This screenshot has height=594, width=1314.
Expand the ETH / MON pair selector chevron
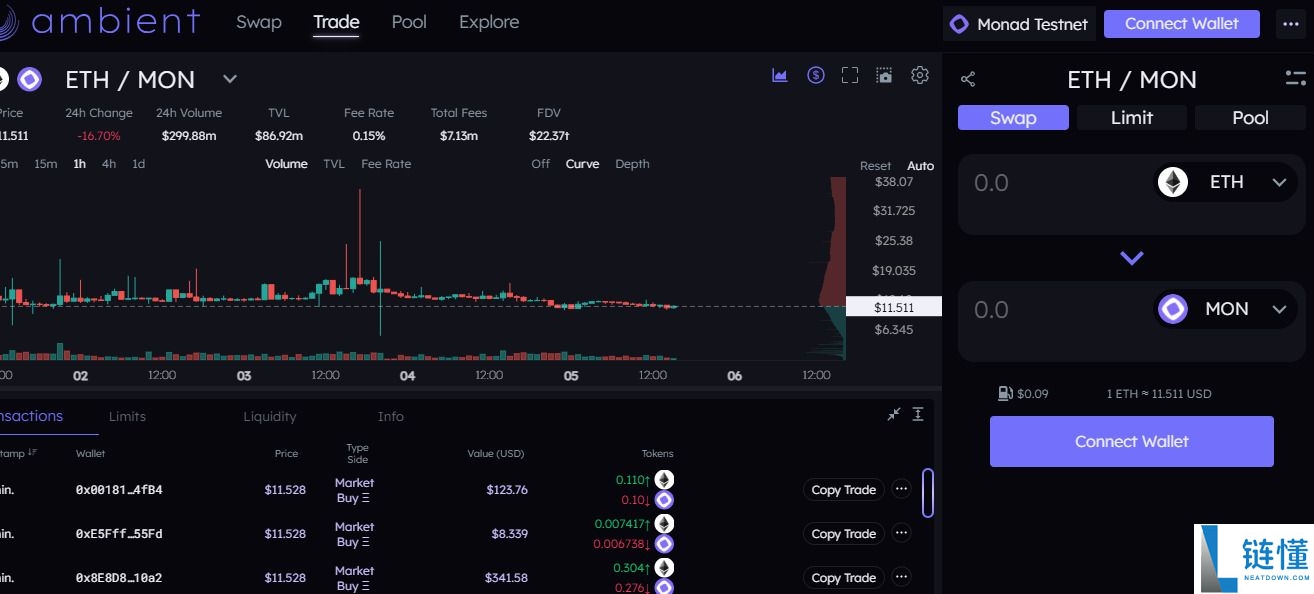pos(229,79)
